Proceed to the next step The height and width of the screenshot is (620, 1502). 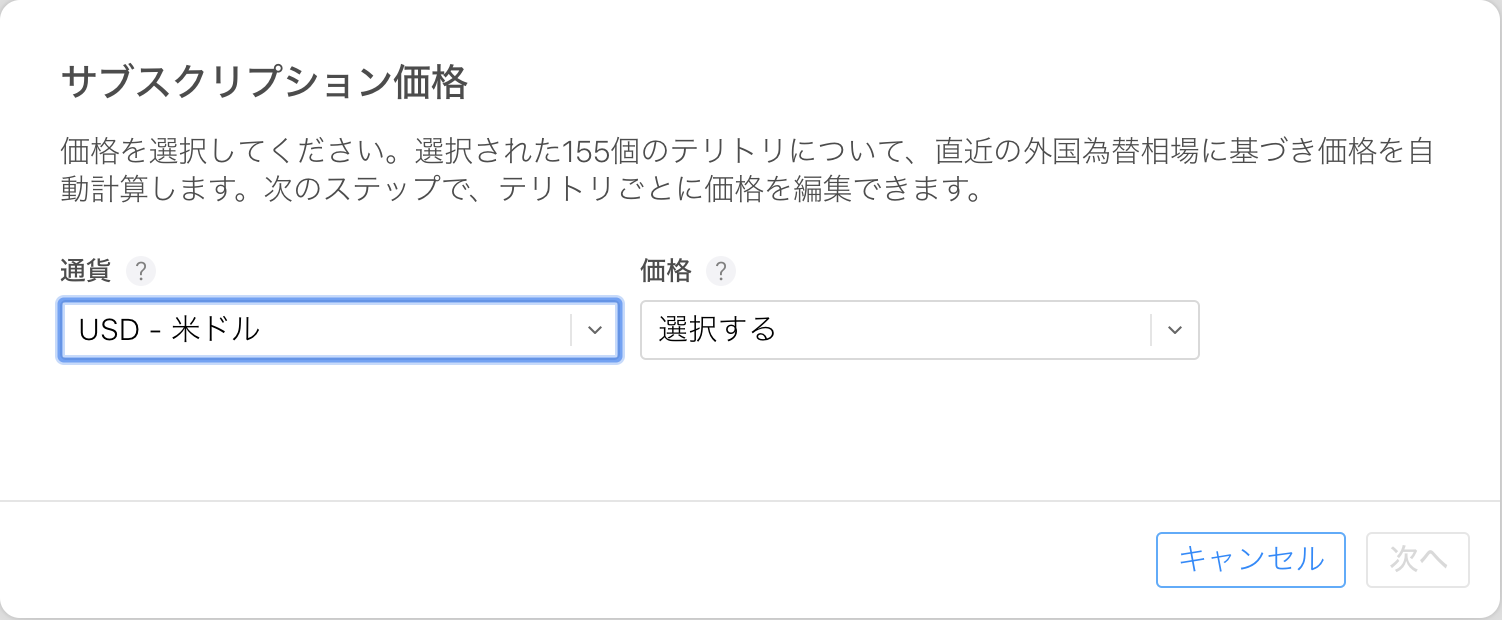[x=1418, y=560]
